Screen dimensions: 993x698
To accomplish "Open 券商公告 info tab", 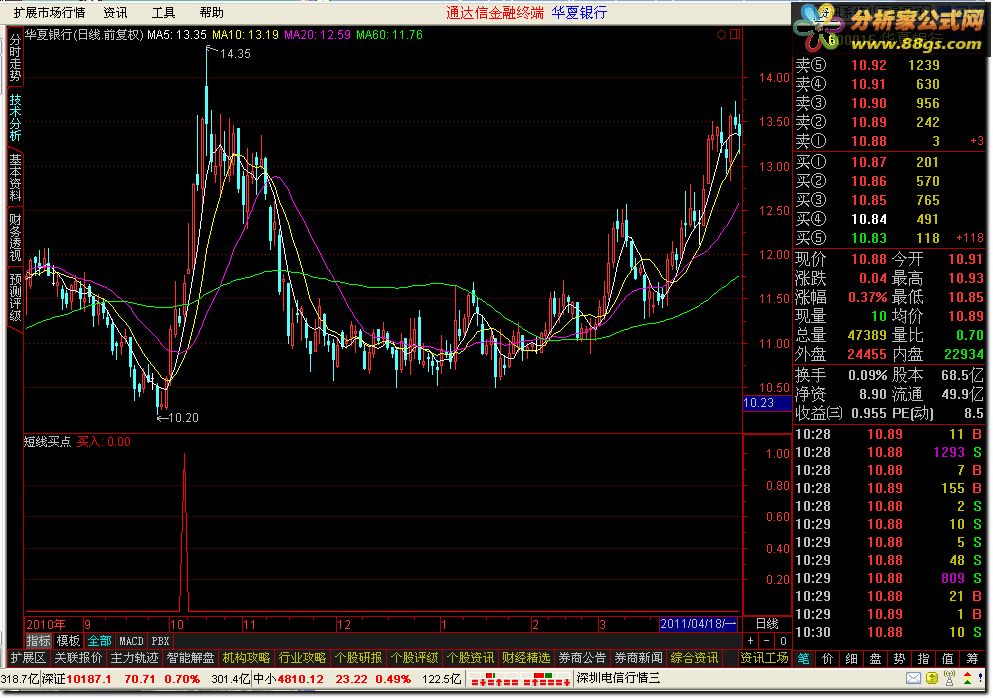I will click(x=583, y=658).
